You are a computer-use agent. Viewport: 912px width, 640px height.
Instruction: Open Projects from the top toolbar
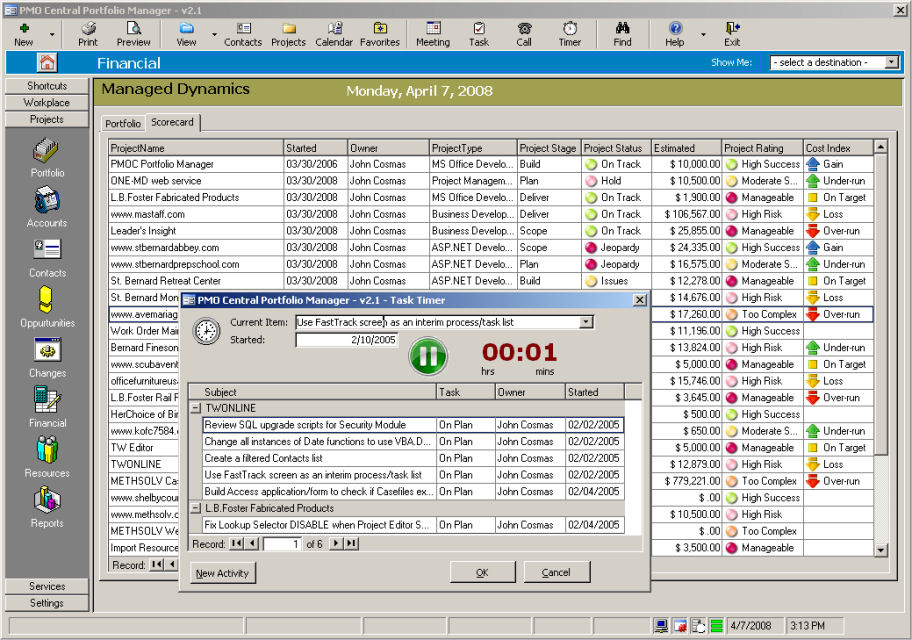(288, 34)
